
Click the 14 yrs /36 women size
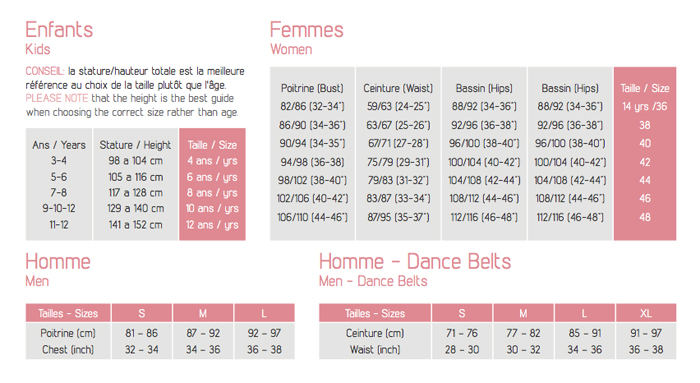pyautogui.click(x=645, y=107)
